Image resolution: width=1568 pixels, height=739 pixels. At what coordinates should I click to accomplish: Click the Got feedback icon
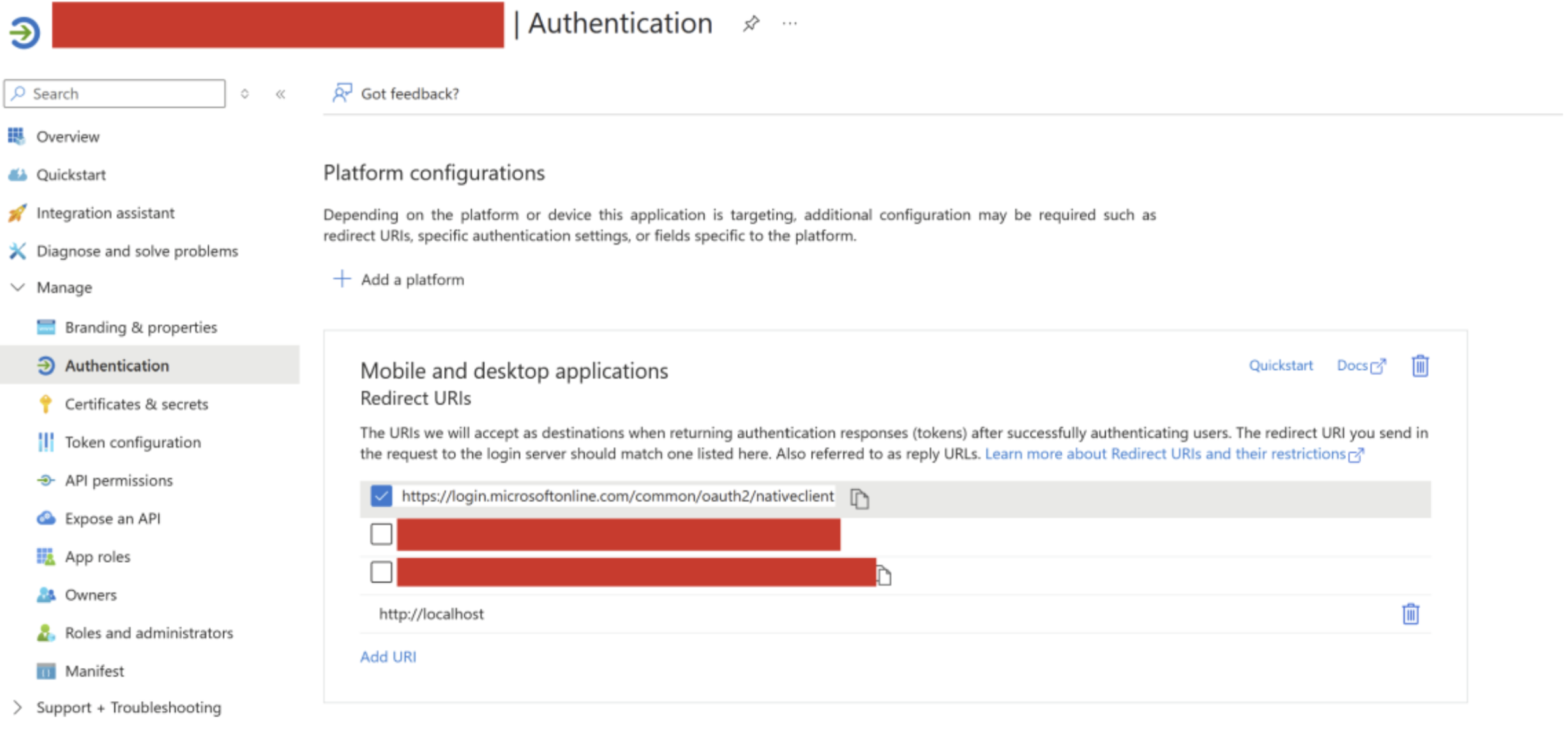tap(342, 94)
